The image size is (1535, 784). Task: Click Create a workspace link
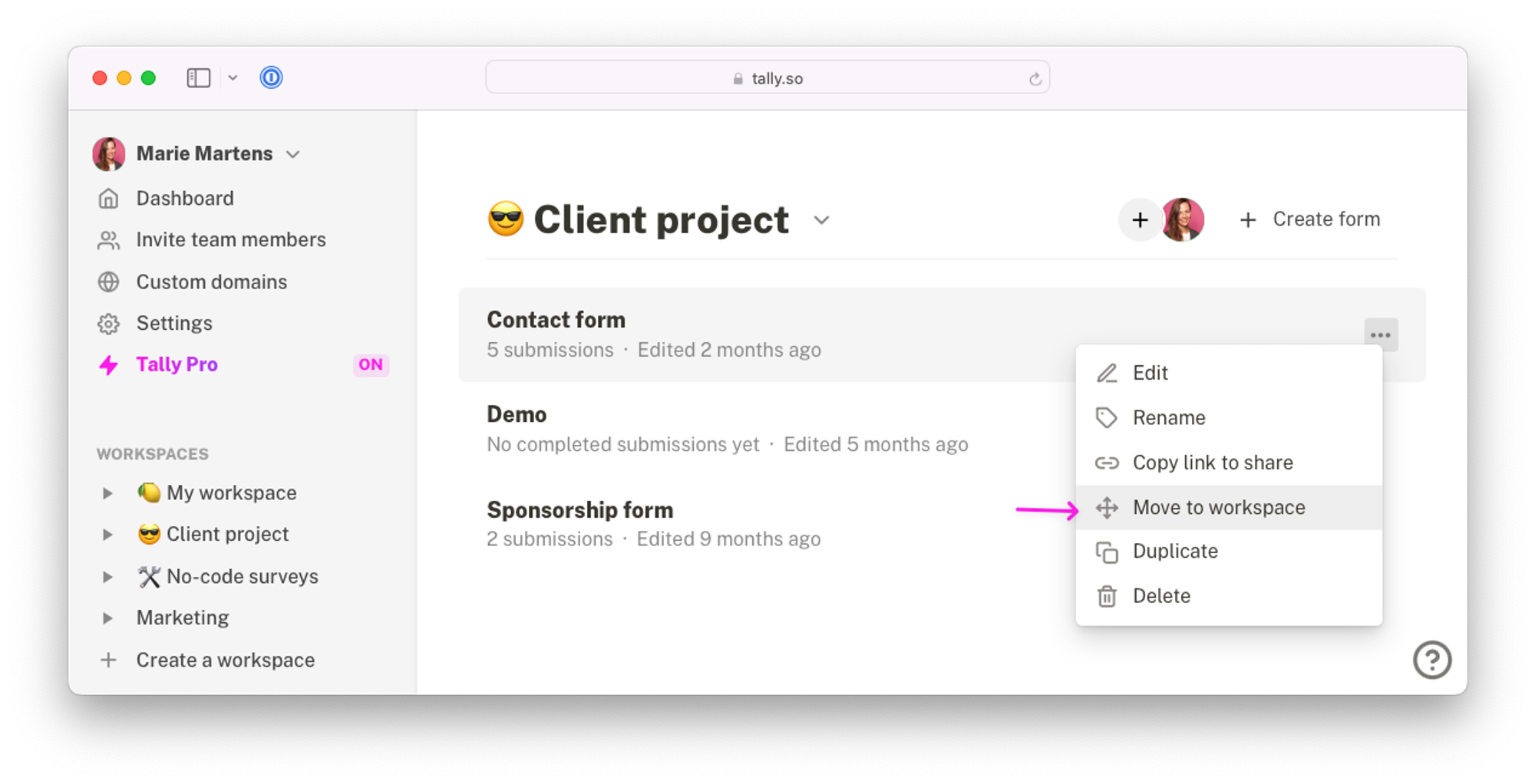pos(226,660)
